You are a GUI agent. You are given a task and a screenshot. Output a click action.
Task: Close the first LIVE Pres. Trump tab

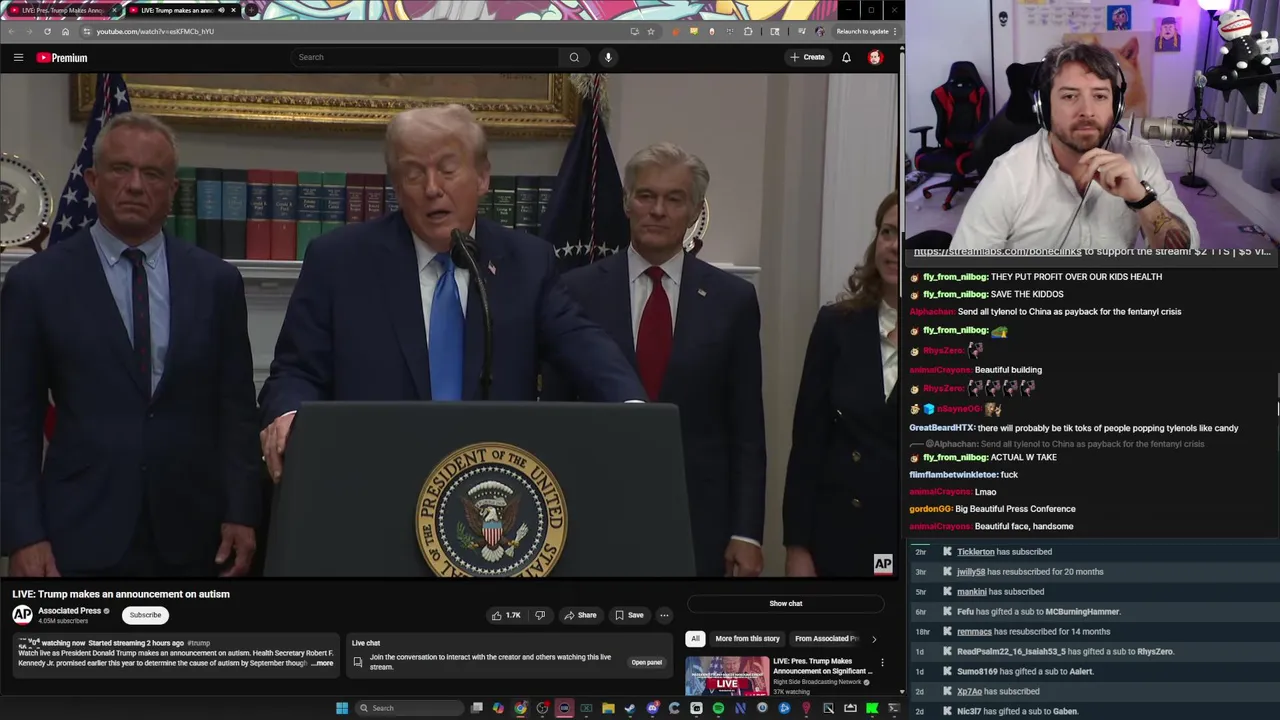point(114,10)
